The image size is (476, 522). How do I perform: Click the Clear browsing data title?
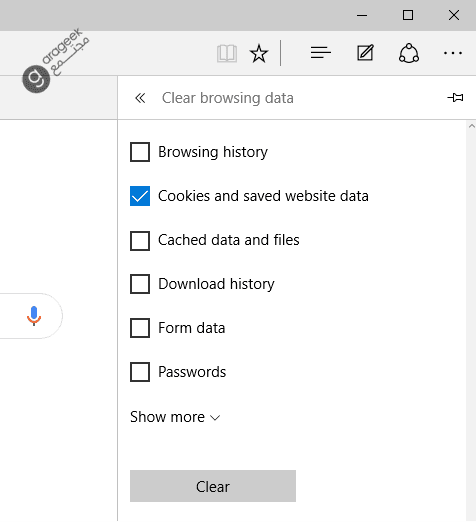coord(228,98)
